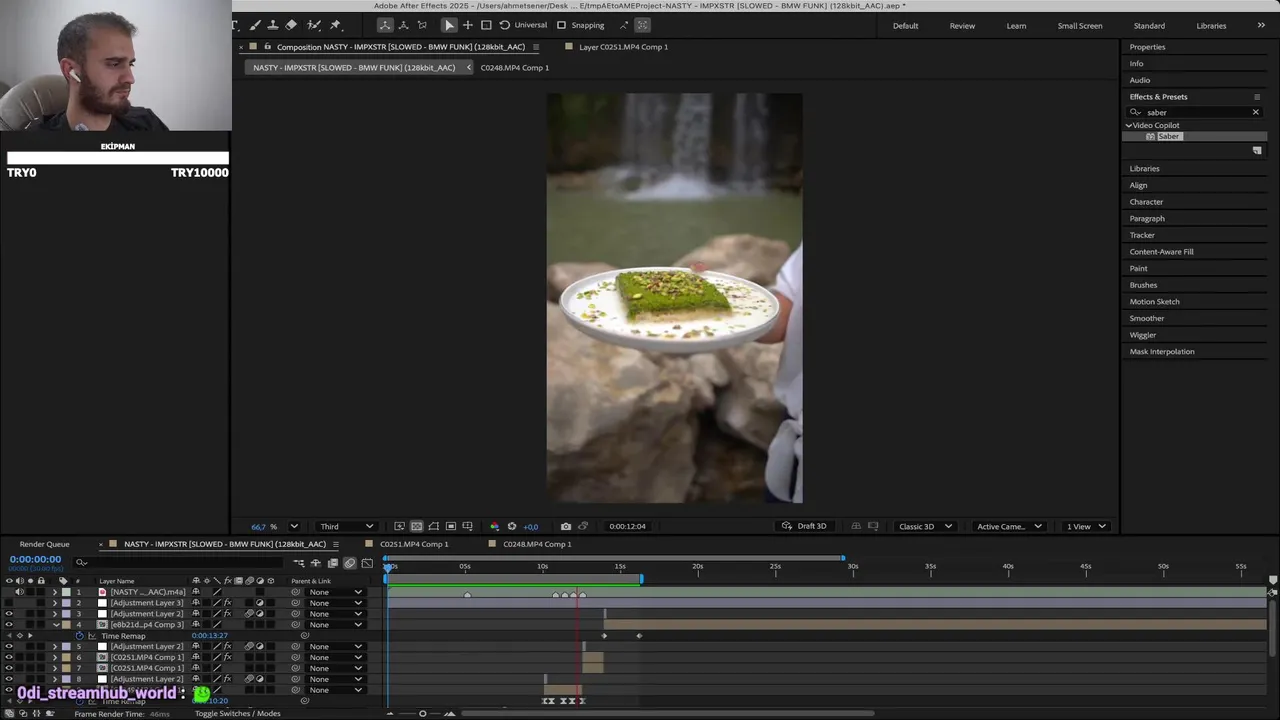Open the Parent dropdown for Adjustment Layer 3
The width and height of the screenshot is (1280, 720).
click(336, 603)
